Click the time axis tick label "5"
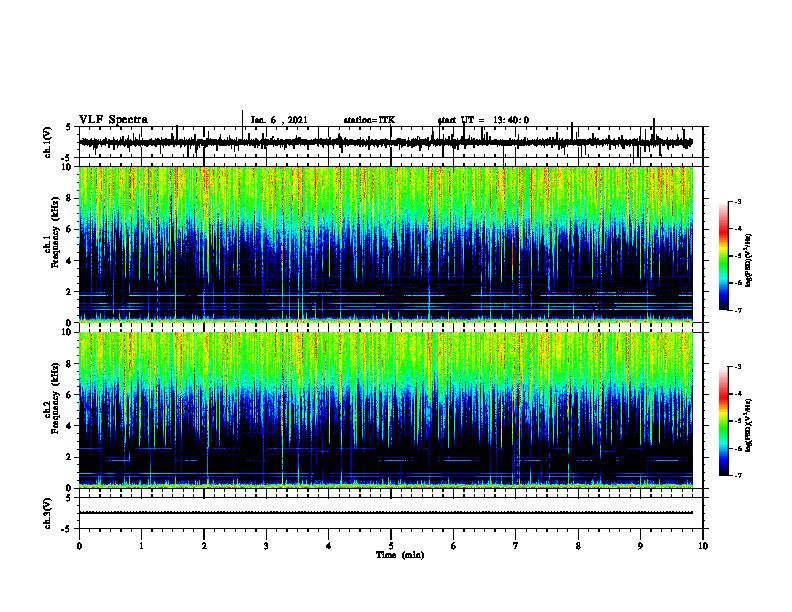This screenshot has height=612, width=792. [x=391, y=546]
